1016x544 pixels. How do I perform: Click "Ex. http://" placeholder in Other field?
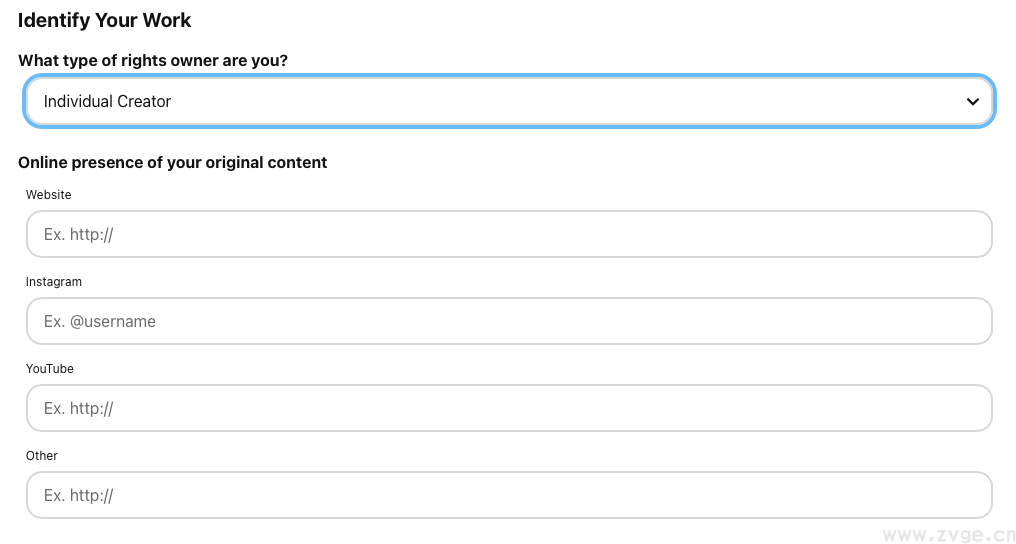pos(79,495)
